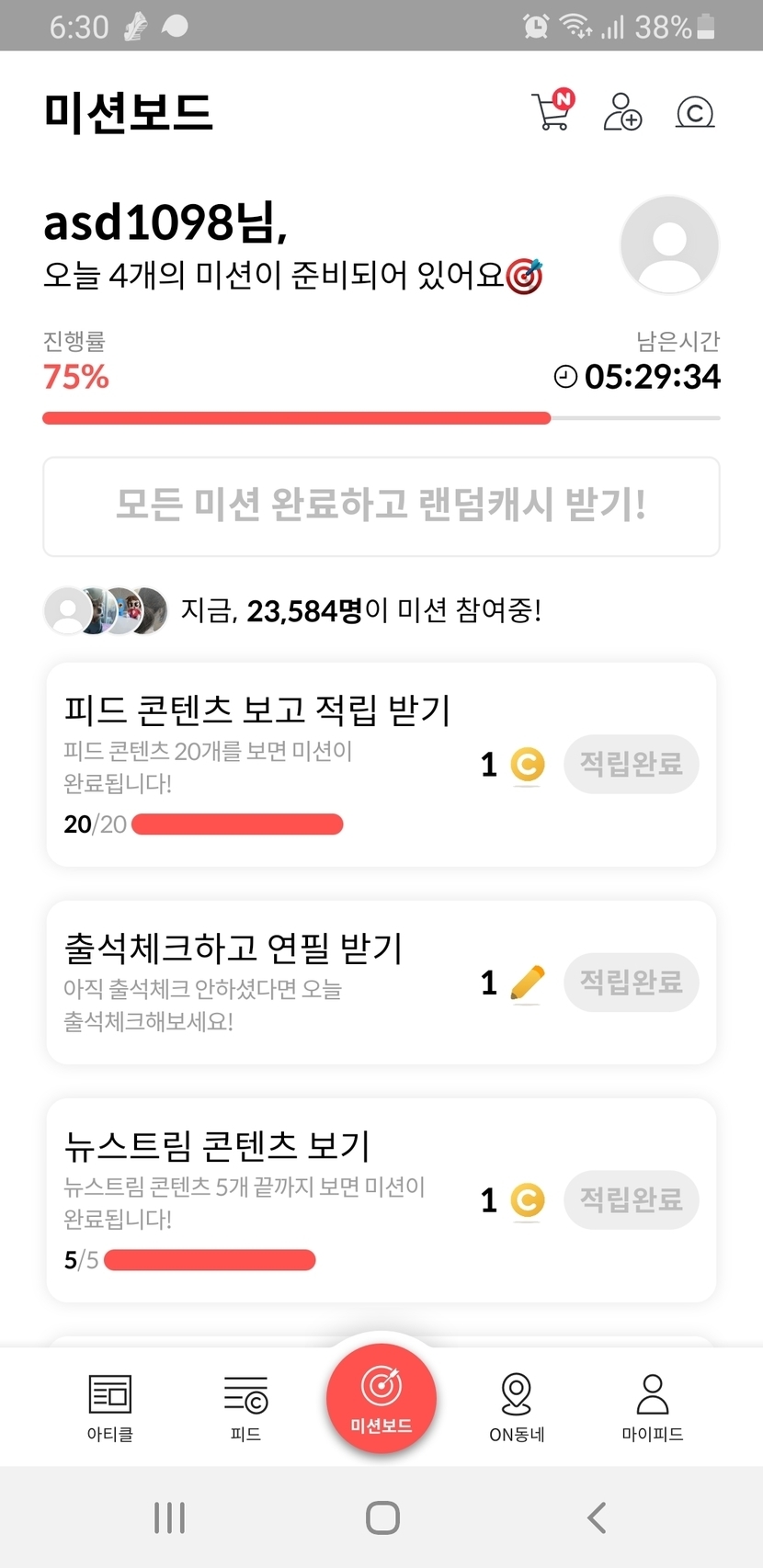Open the ON동네 location tab
The width and height of the screenshot is (763, 1568).
tap(517, 1406)
